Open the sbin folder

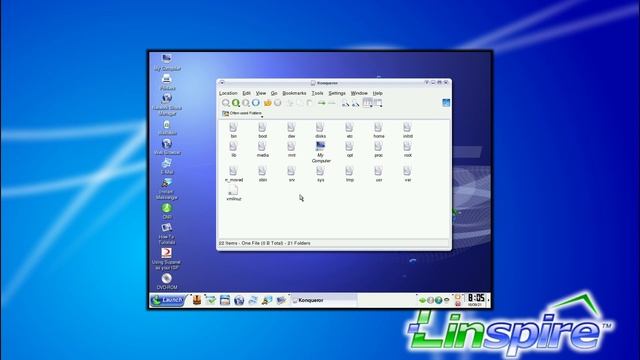pos(262,174)
